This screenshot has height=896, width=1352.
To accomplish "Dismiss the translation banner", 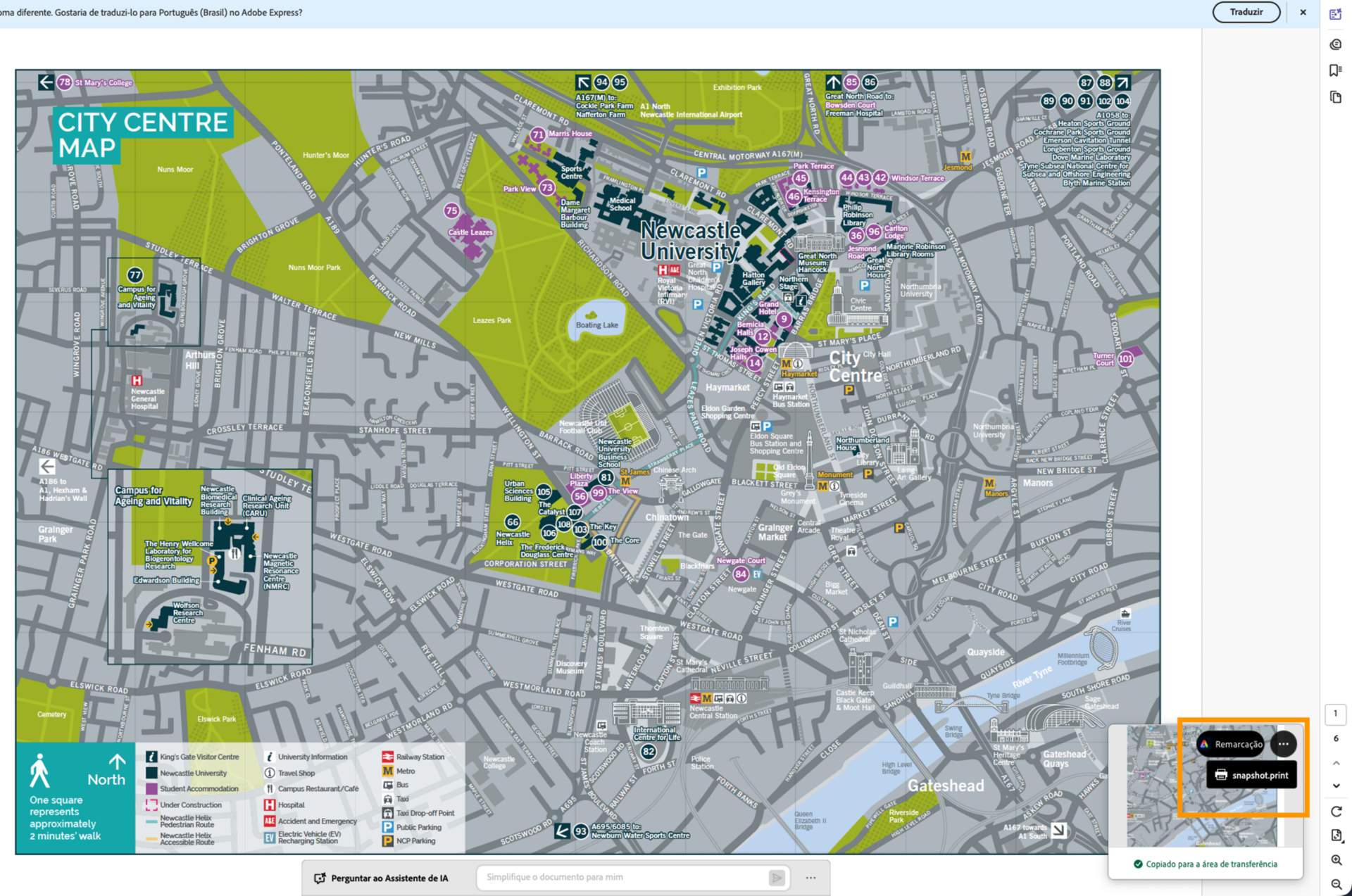I will [1303, 12].
